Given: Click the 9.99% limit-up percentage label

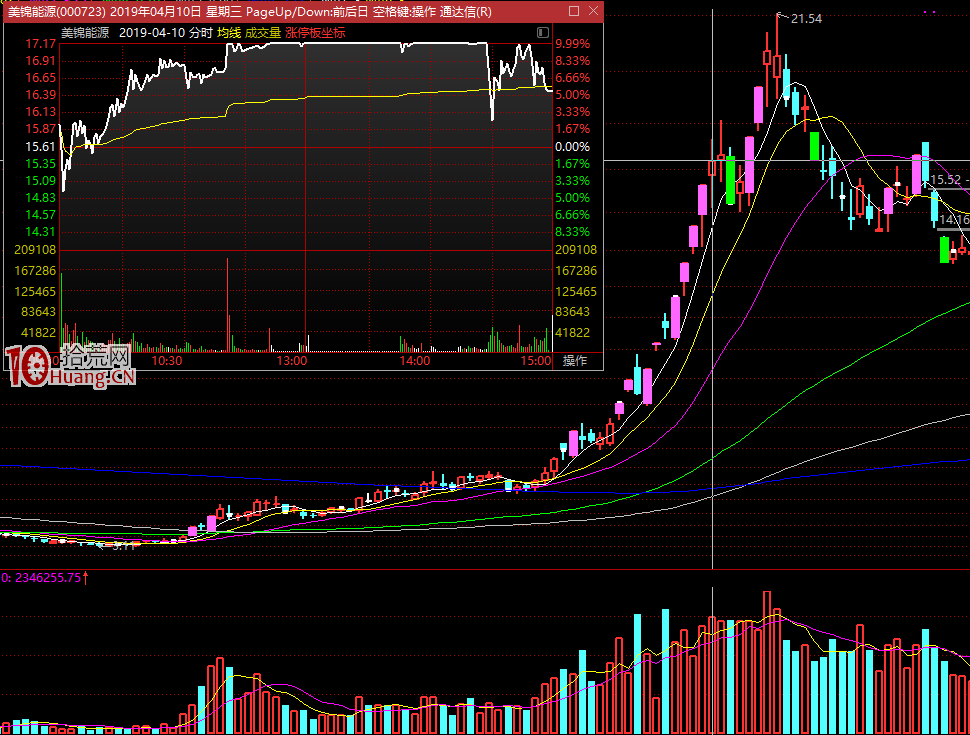Looking at the screenshot, I should click(572, 44).
